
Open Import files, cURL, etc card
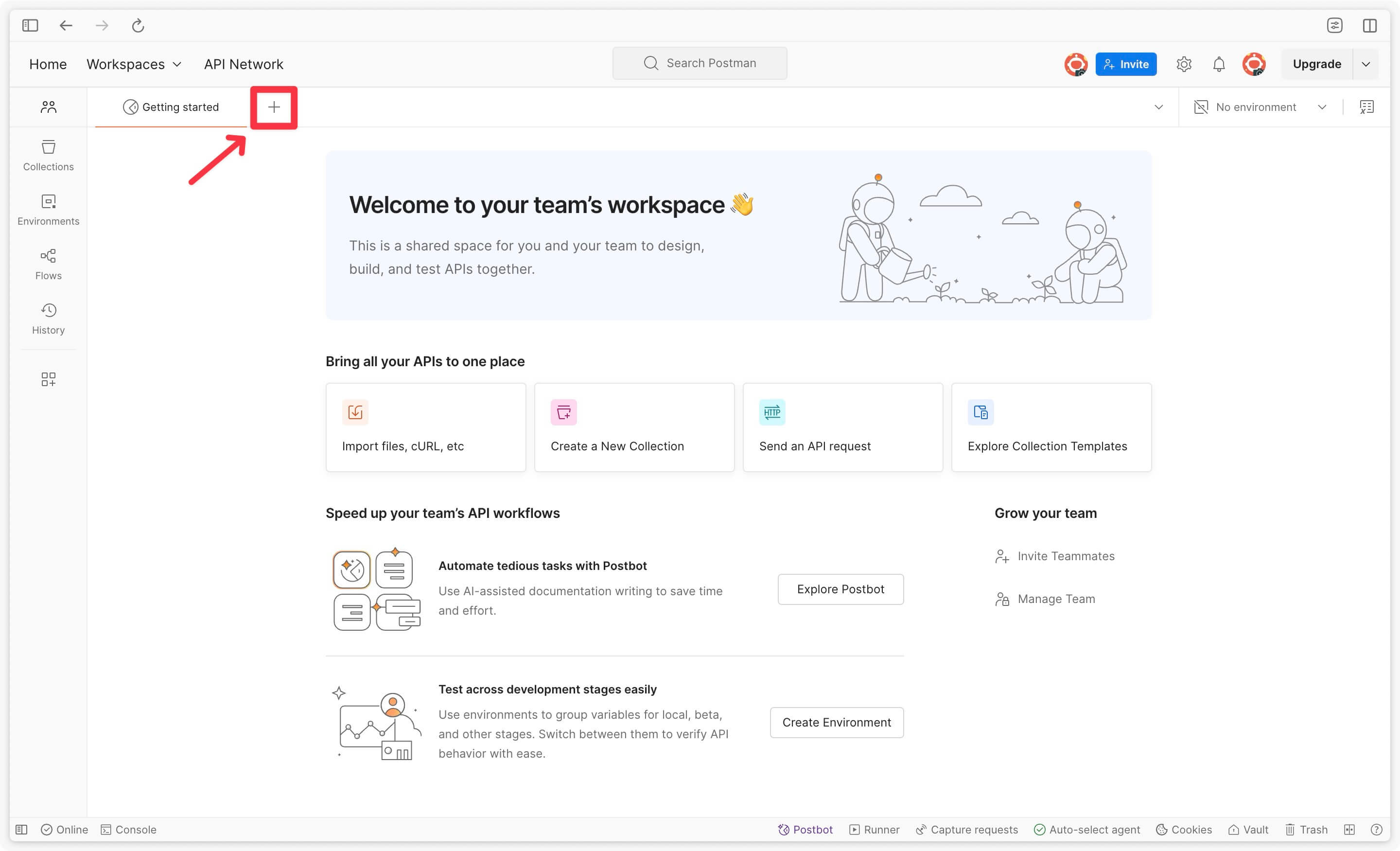pyautogui.click(x=425, y=427)
